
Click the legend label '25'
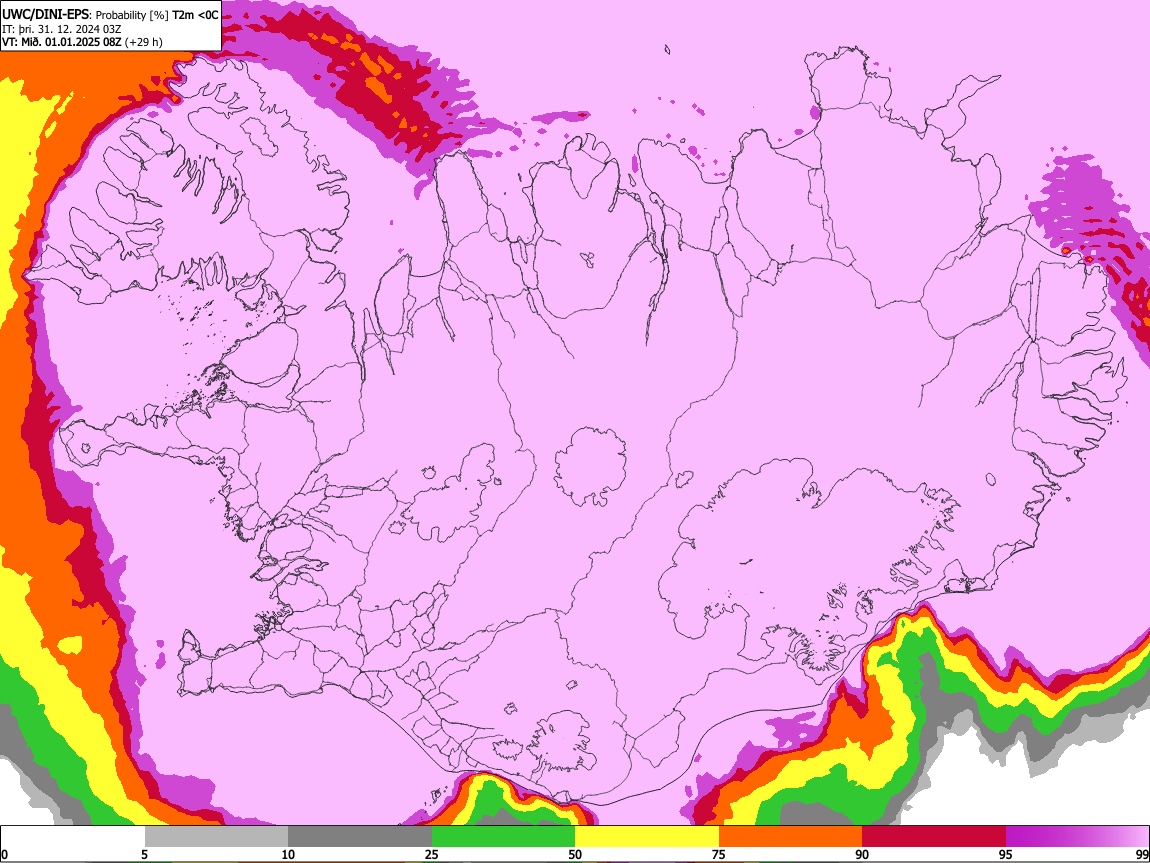[x=431, y=854]
